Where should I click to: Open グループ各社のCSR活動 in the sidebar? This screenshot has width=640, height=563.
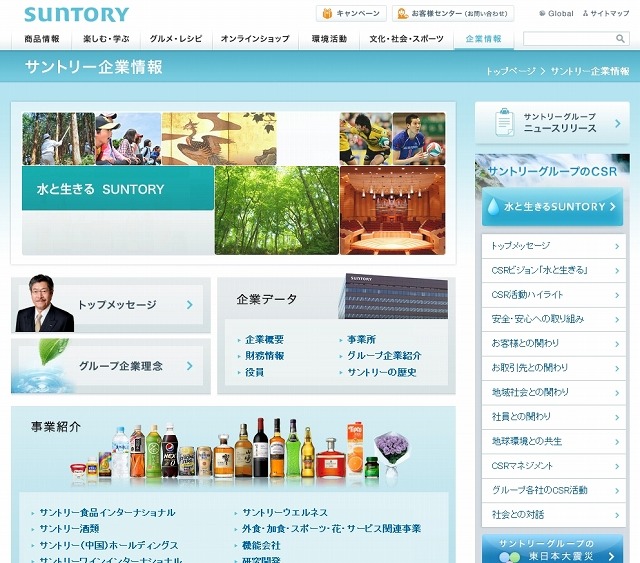[x=554, y=491]
